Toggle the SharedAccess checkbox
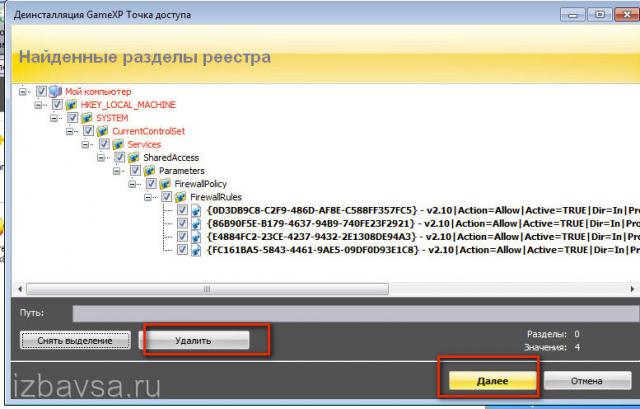 120,157
